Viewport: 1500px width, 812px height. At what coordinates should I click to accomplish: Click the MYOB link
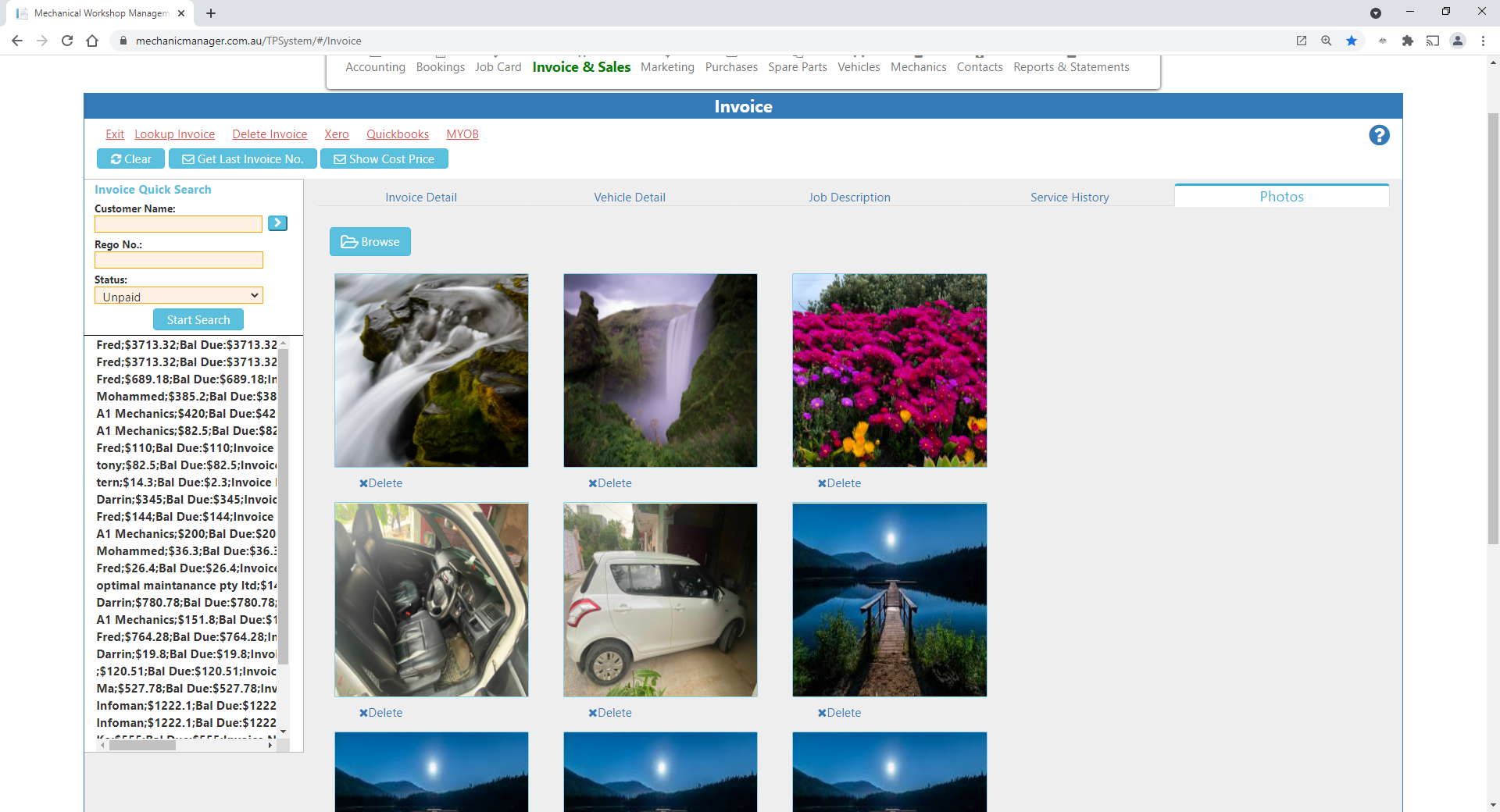click(x=462, y=134)
